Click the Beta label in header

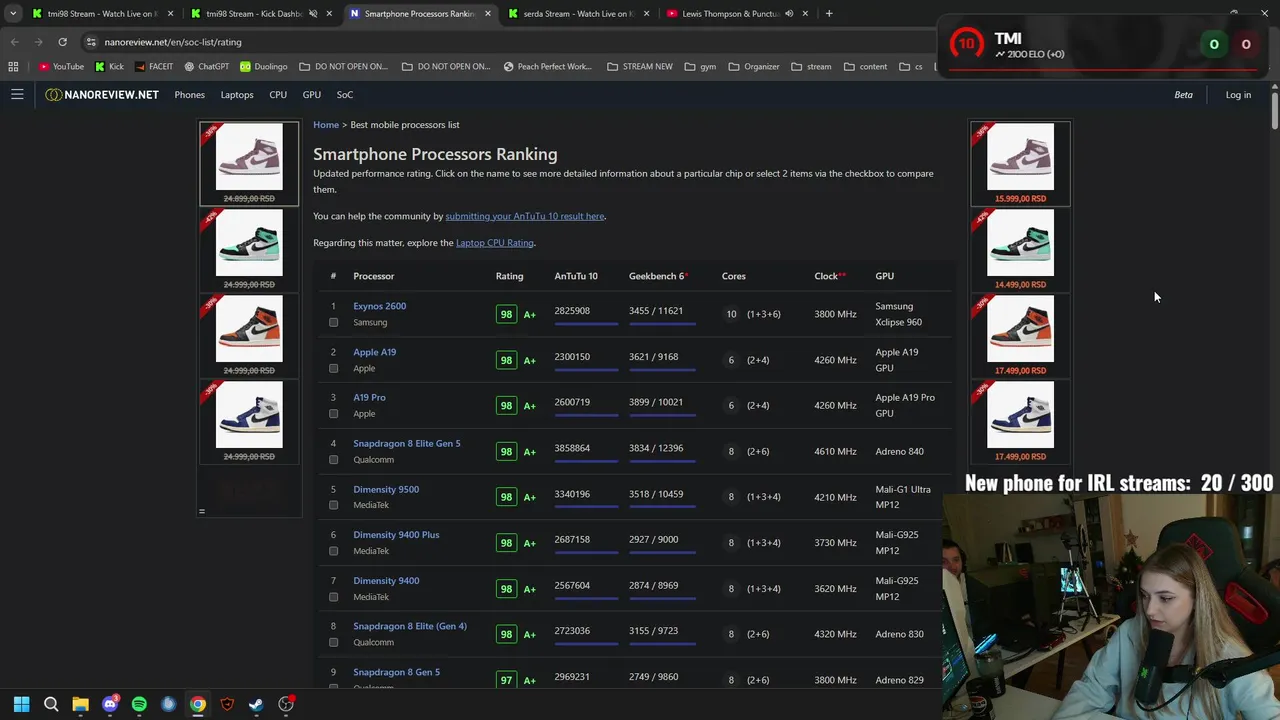click(x=1183, y=95)
